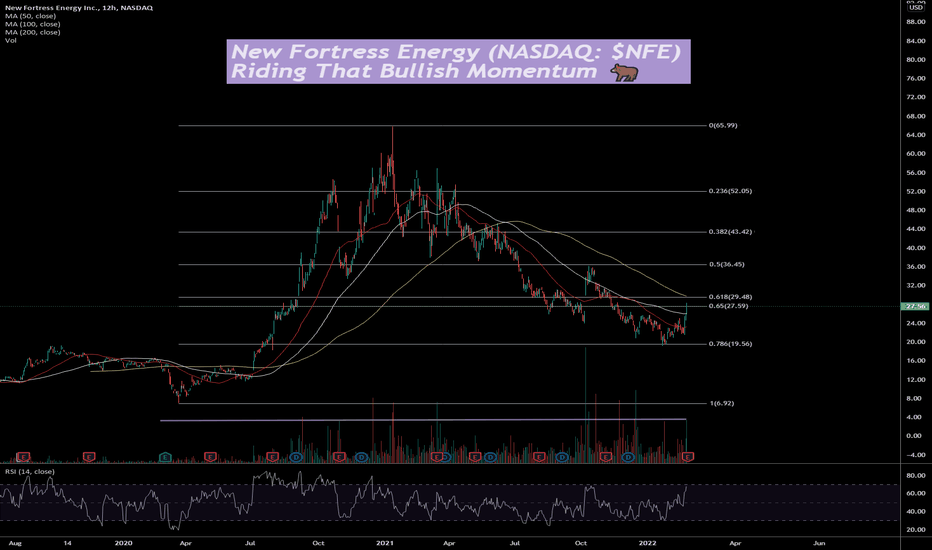Select the MA (100, close) indicator legend
The width and height of the screenshot is (932, 550).
[33, 24]
